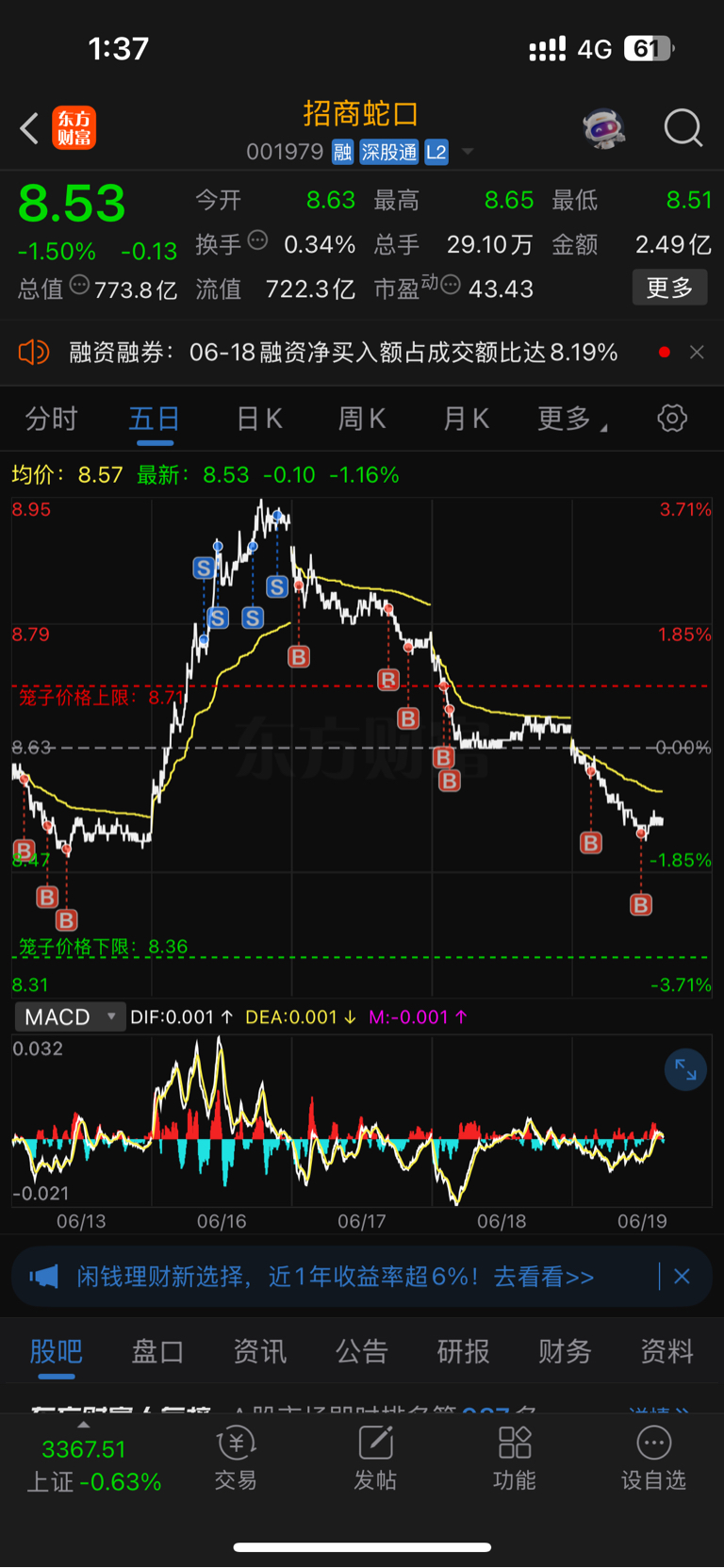
Task: Tap the MACD DIF:0.001 value
Action: pos(181,1017)
